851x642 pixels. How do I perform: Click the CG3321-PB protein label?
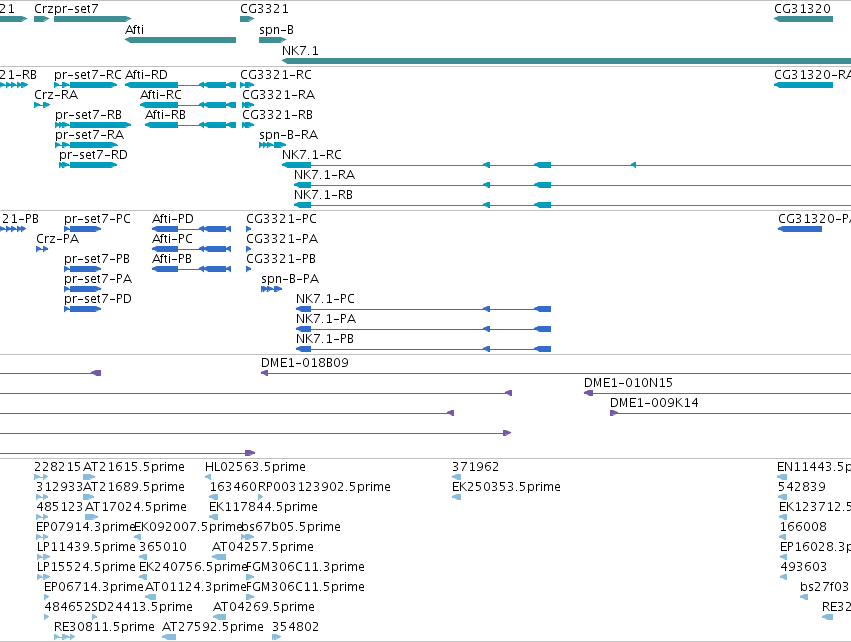point(281,259)
